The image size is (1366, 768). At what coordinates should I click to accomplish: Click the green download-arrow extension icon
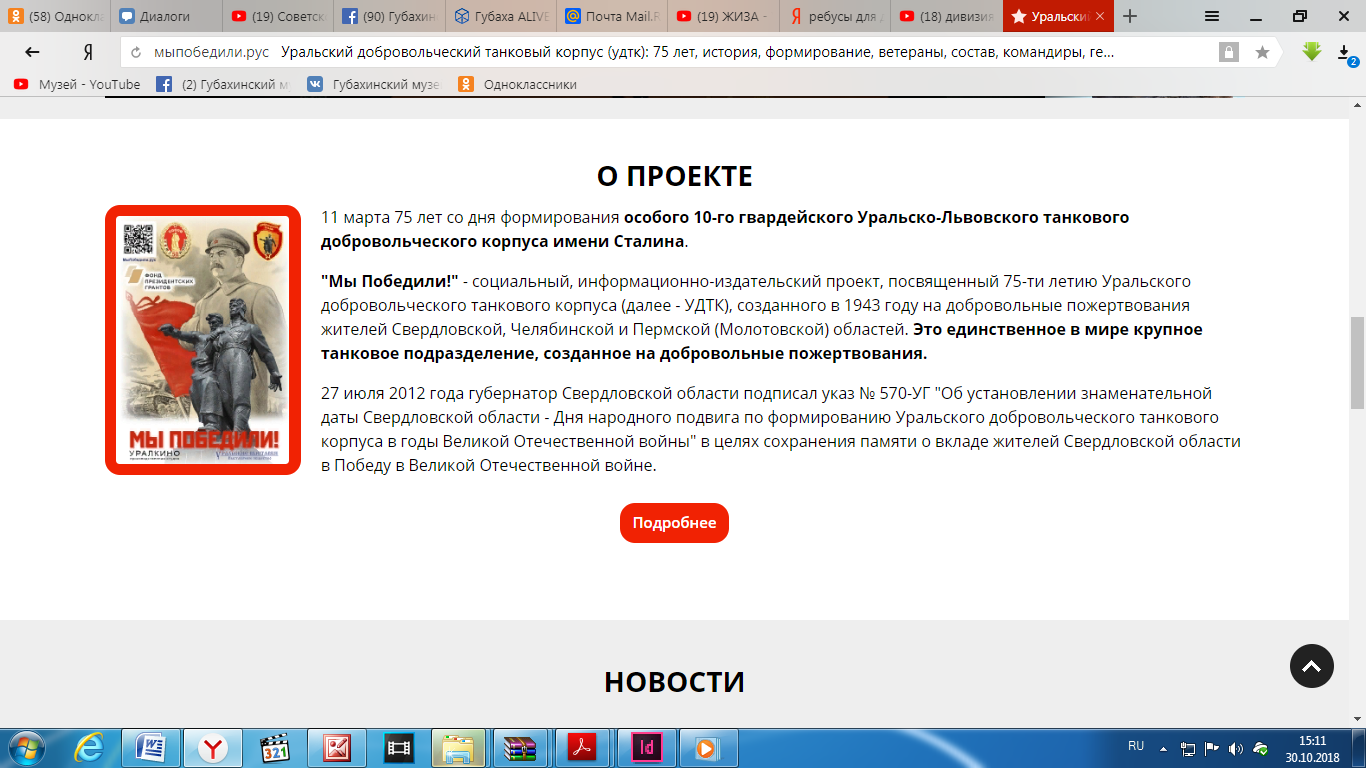point(1312,52)
